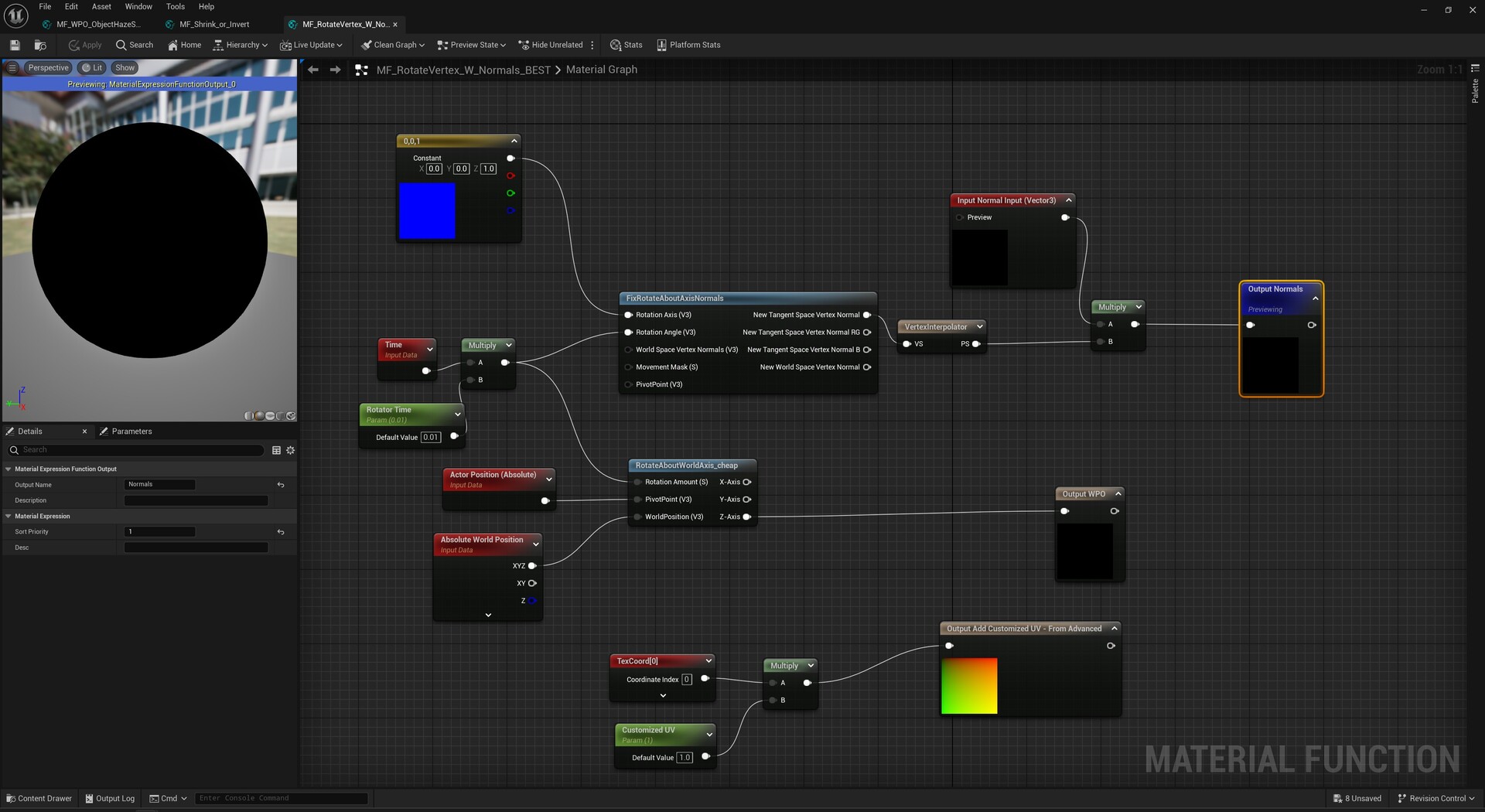Open the Window menu
Viewport: 1485px width, 812px height.
point(138,6)
